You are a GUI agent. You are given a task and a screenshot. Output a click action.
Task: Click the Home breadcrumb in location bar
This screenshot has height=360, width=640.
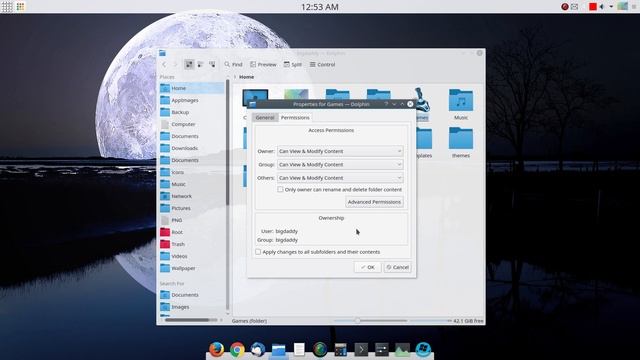pyautogui.click(x=247, y=77)
